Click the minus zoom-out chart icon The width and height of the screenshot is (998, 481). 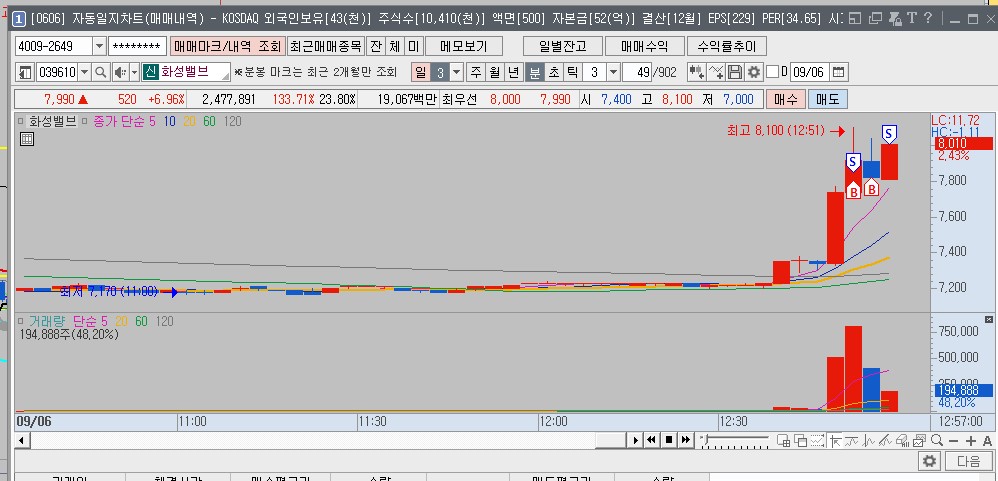(953, 441)
